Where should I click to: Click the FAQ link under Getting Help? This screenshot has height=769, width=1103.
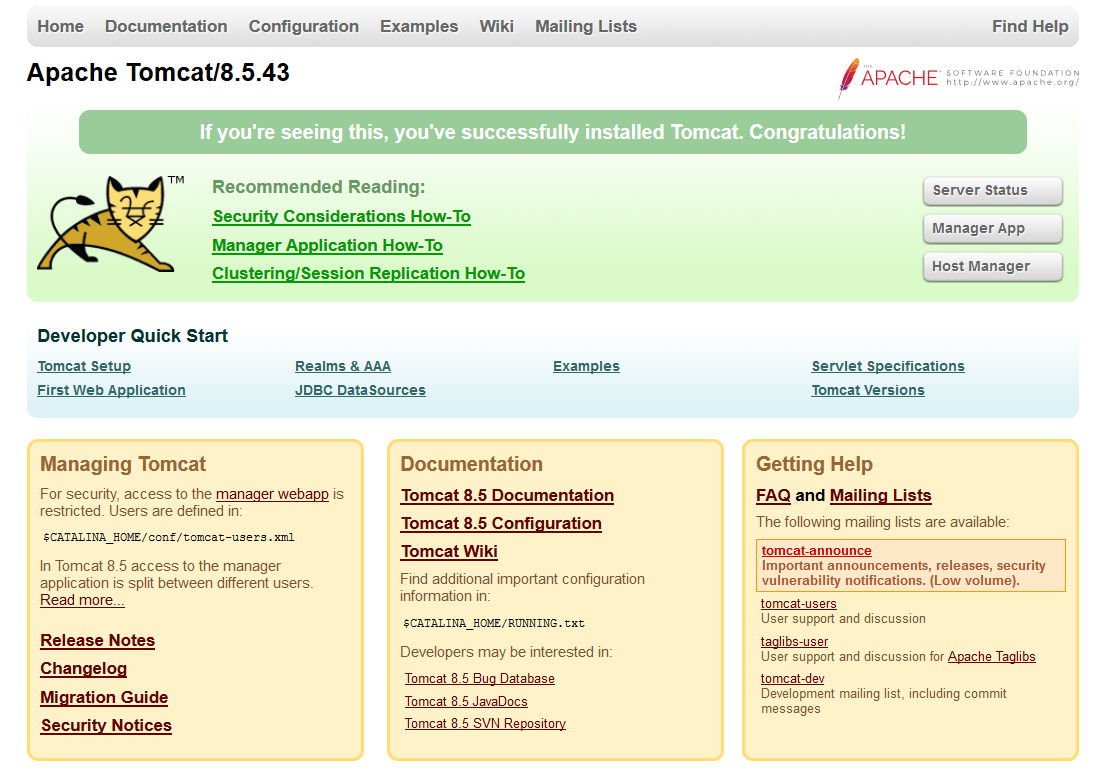(x=773, y=496)
